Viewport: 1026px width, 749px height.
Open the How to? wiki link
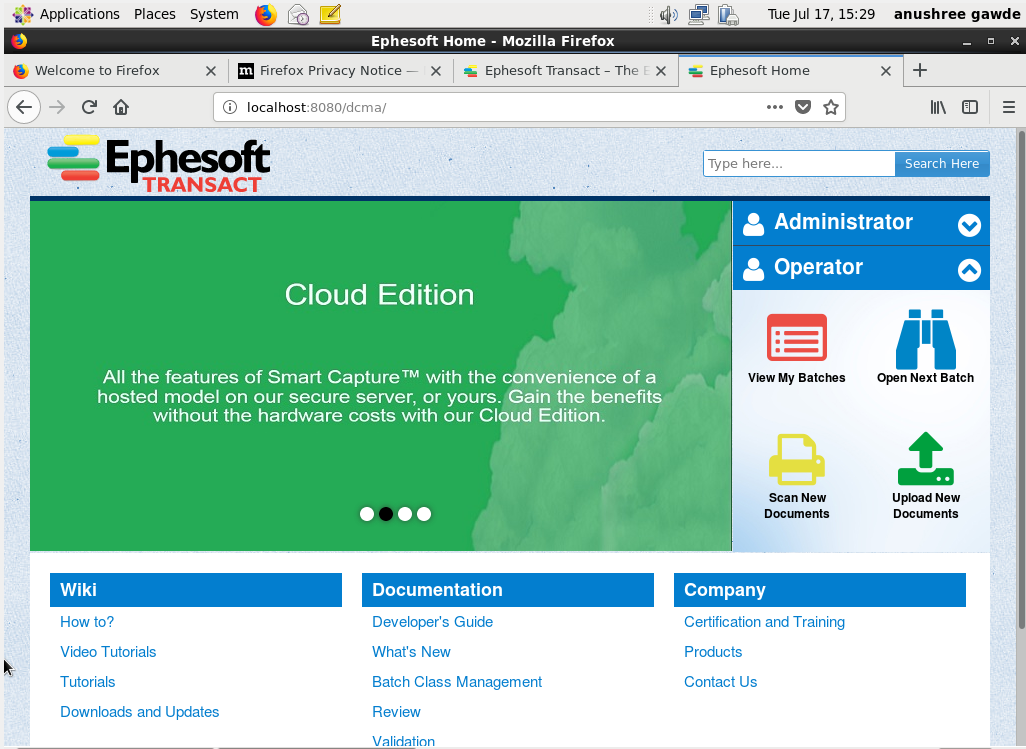[87, 622]
